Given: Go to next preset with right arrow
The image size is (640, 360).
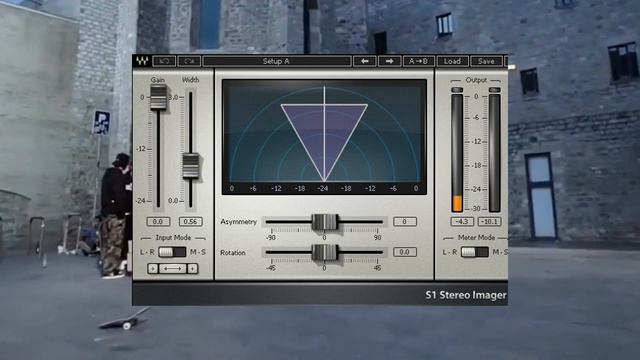Looking at the screenshot, I should 389,61.
